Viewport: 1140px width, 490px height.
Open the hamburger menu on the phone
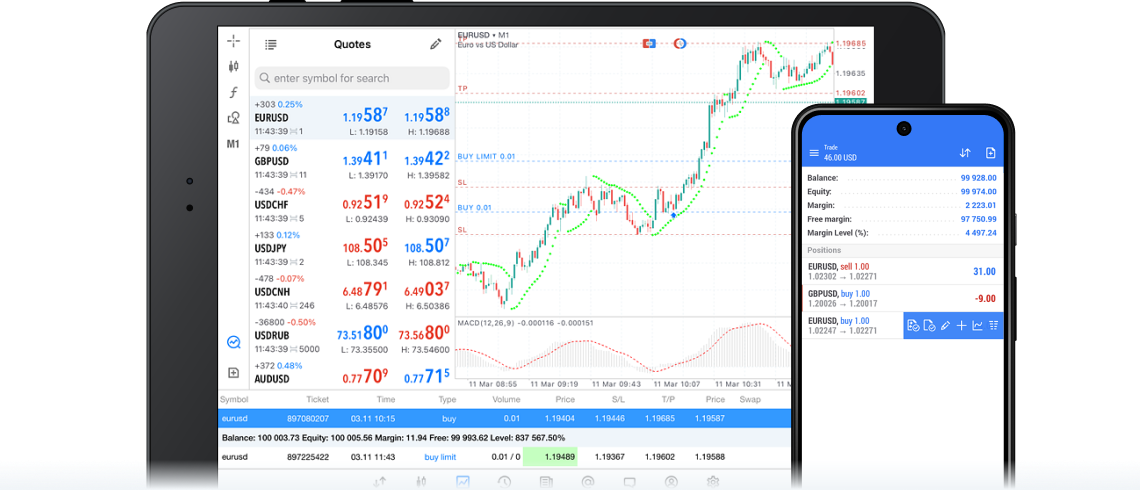814,153
